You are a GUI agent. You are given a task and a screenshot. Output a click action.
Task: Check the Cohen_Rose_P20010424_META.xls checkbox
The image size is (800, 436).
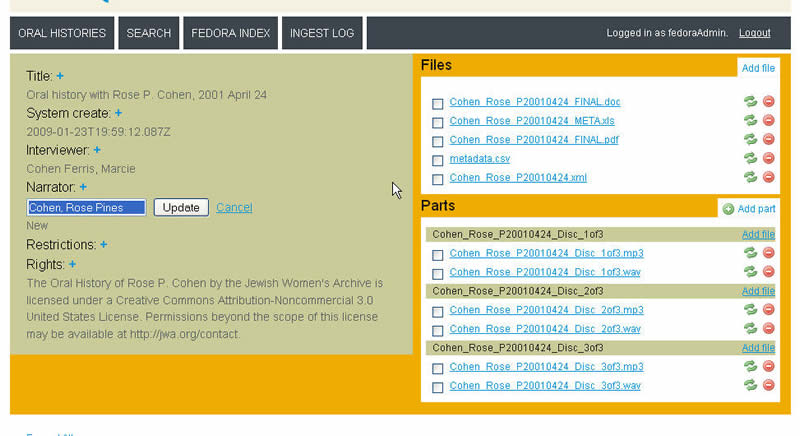pyautogui.click(x=437, y=123)
